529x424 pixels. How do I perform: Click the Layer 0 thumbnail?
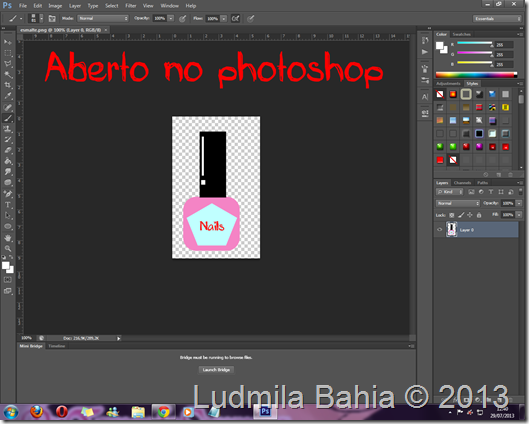pyautogui.click(x=451, y=230)
